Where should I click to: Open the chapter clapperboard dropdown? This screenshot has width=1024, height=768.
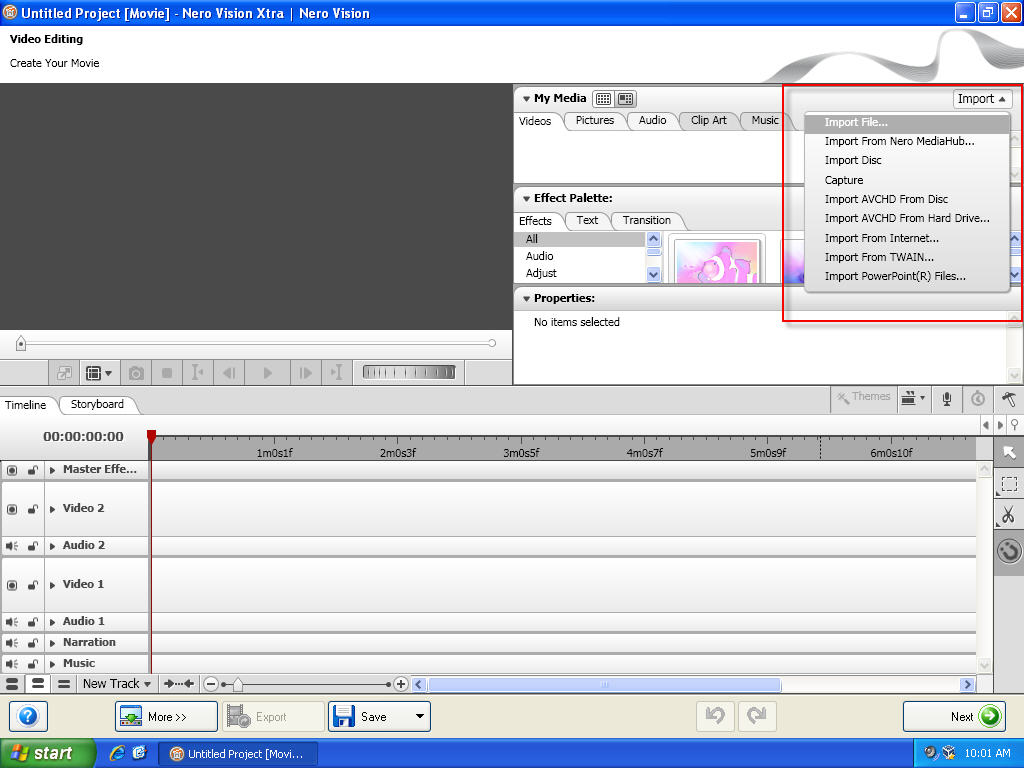pyautogui.click(x=913, y=398)
